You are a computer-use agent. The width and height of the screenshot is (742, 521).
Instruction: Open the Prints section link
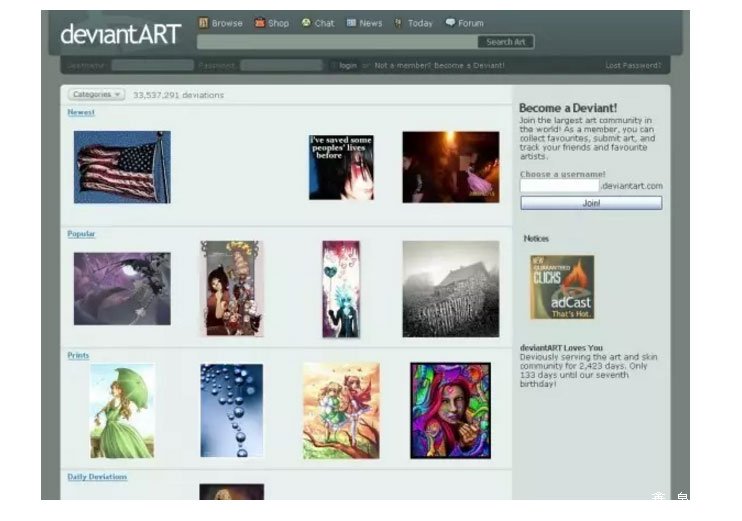point(78,355)
